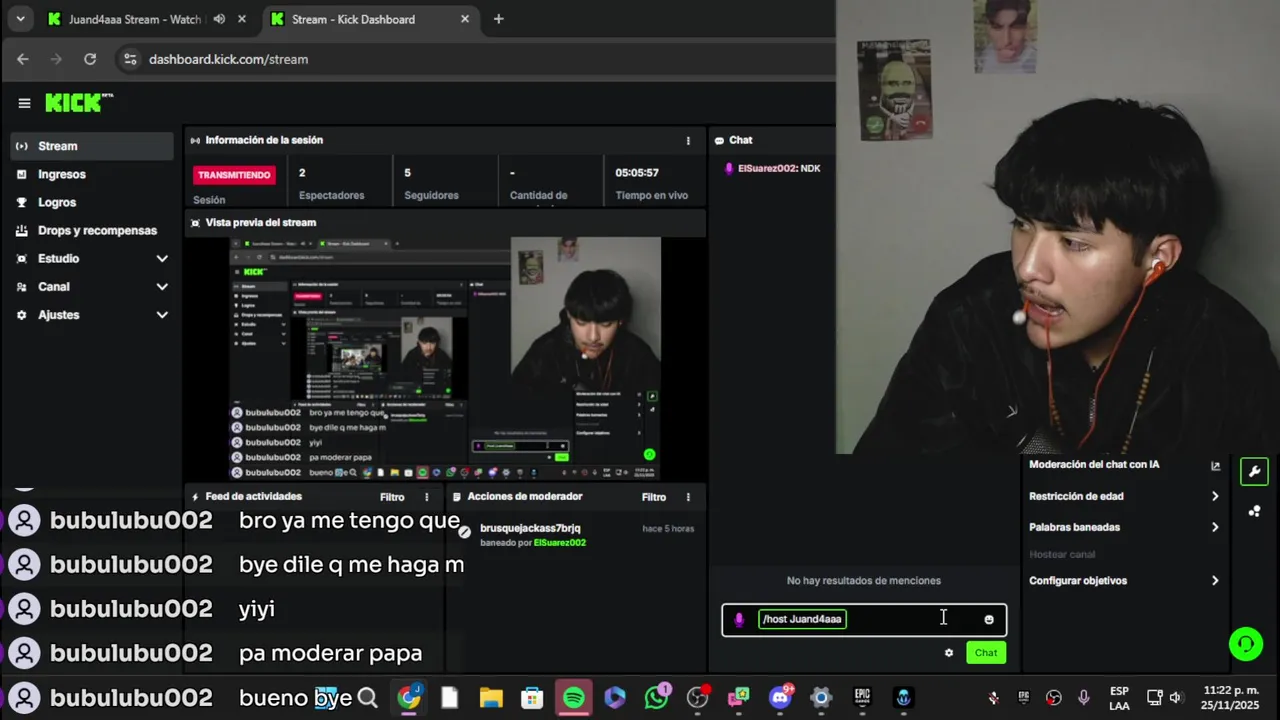Switch to Stream - Kick Dashboard tab
Image resolution: width=1280 pixels, height=720 pixels.
tap(370, 19)
